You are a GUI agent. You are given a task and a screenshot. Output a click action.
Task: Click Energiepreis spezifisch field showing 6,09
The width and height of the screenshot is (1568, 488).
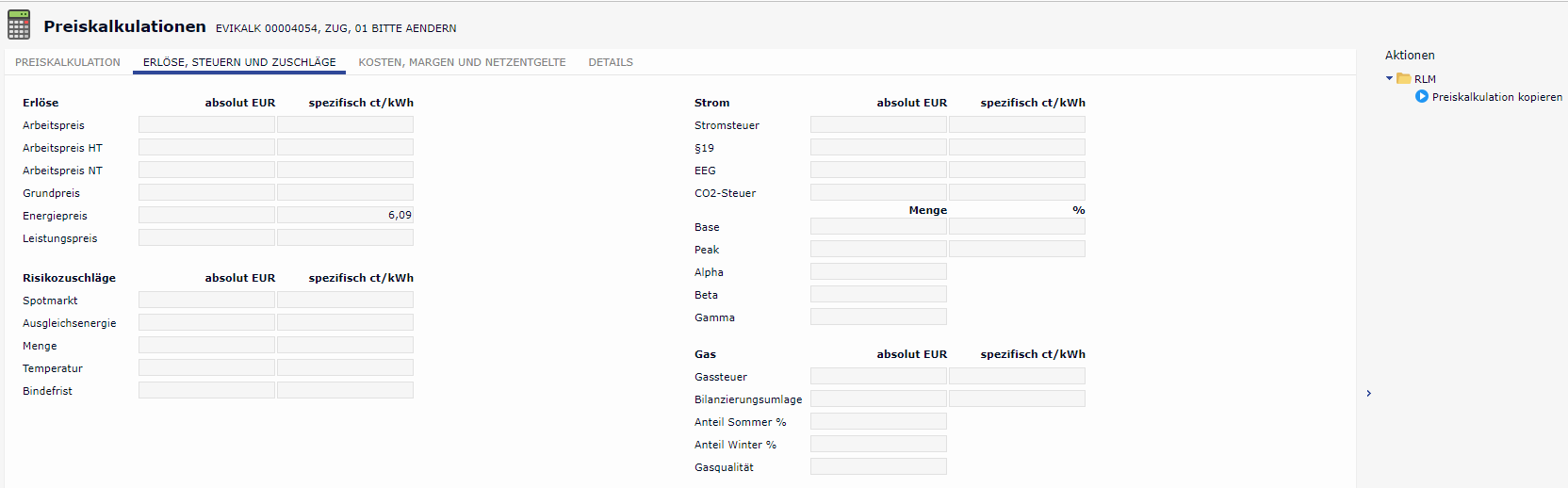345,216
